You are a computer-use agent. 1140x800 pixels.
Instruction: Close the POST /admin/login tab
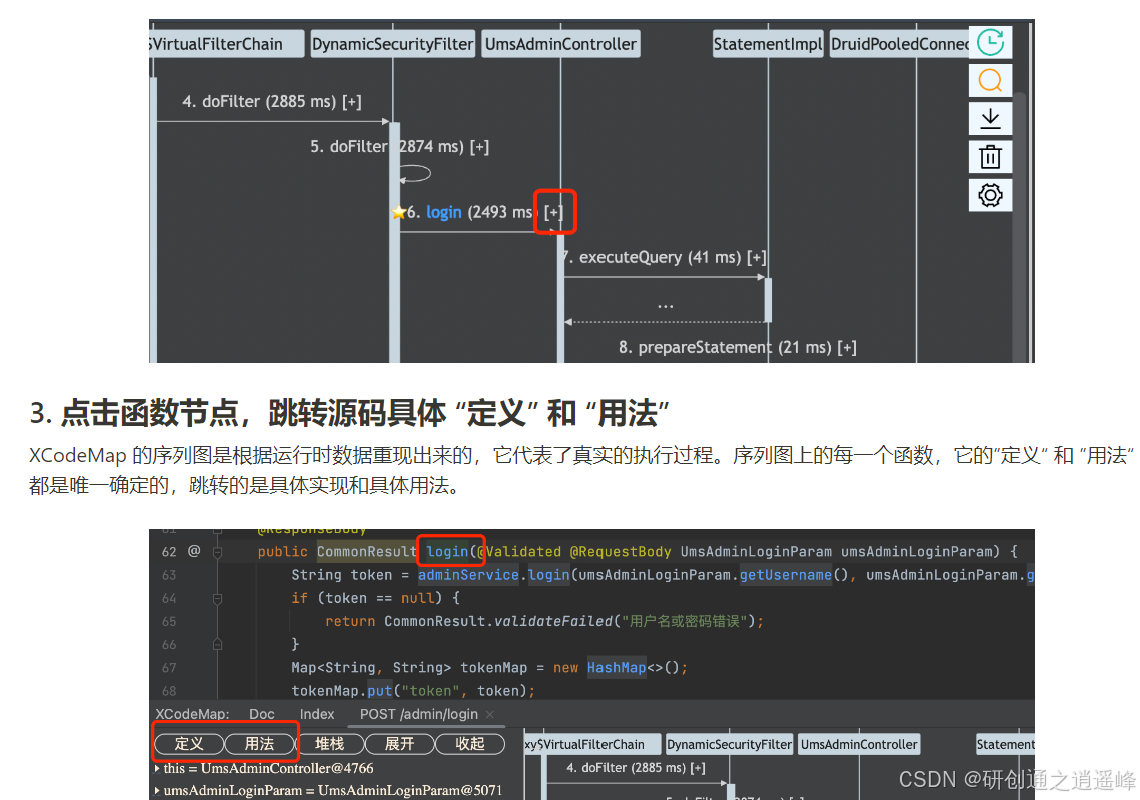(489, 714)
